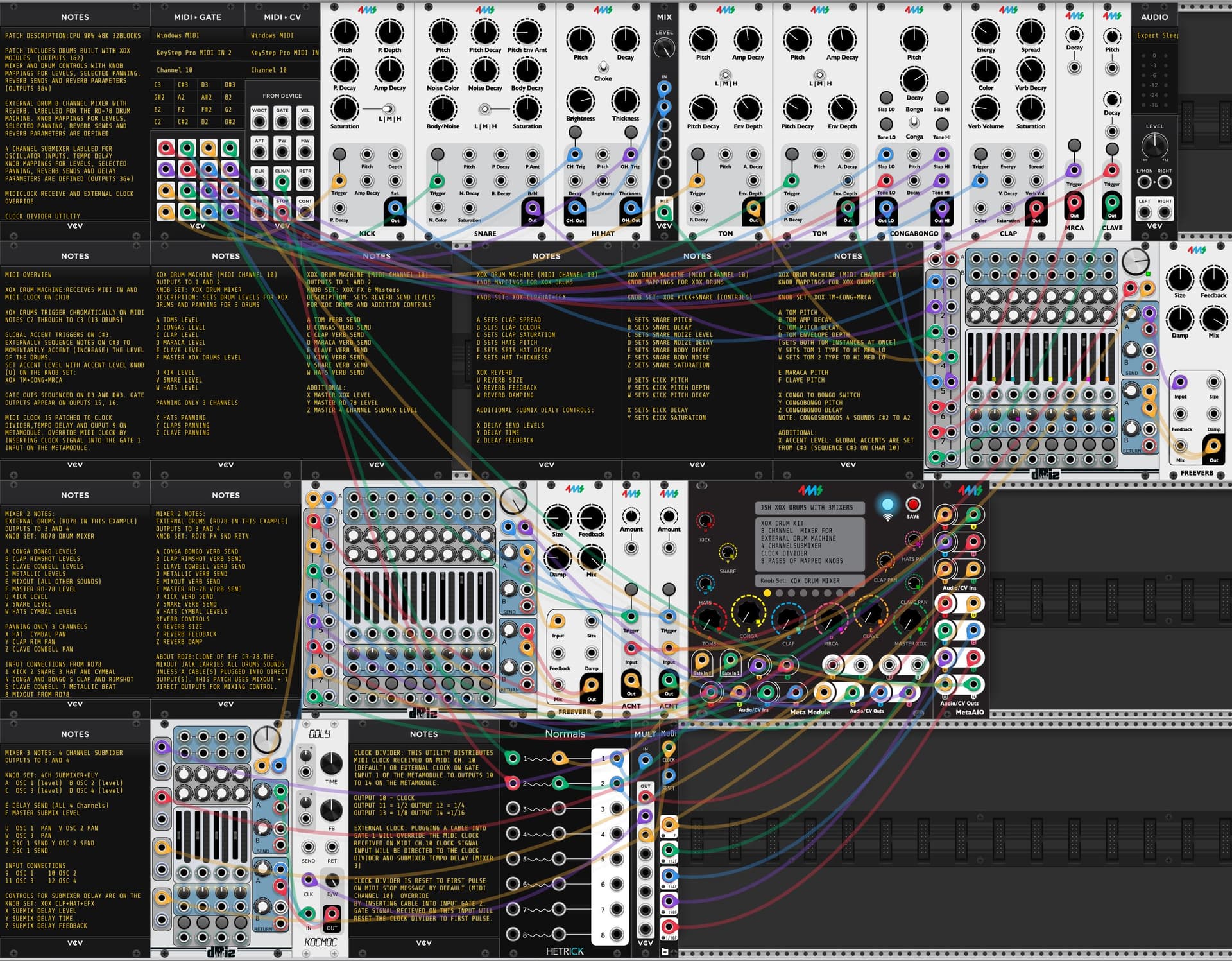The image size is (1232, 961).
Task: Toggle the Hi Hat Choke switch
Action: (x=603, y=67)
